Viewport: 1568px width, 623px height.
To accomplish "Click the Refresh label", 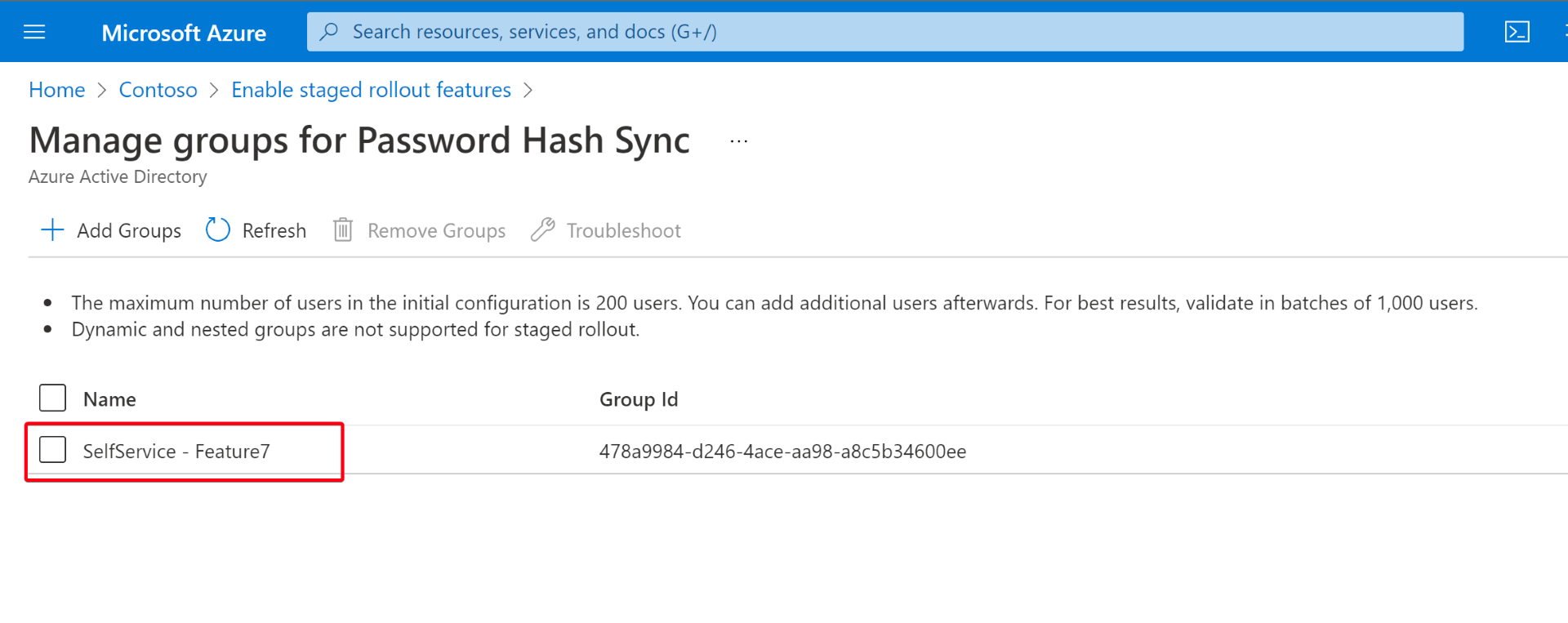I will pyautogui.click(x=274, y=231).
